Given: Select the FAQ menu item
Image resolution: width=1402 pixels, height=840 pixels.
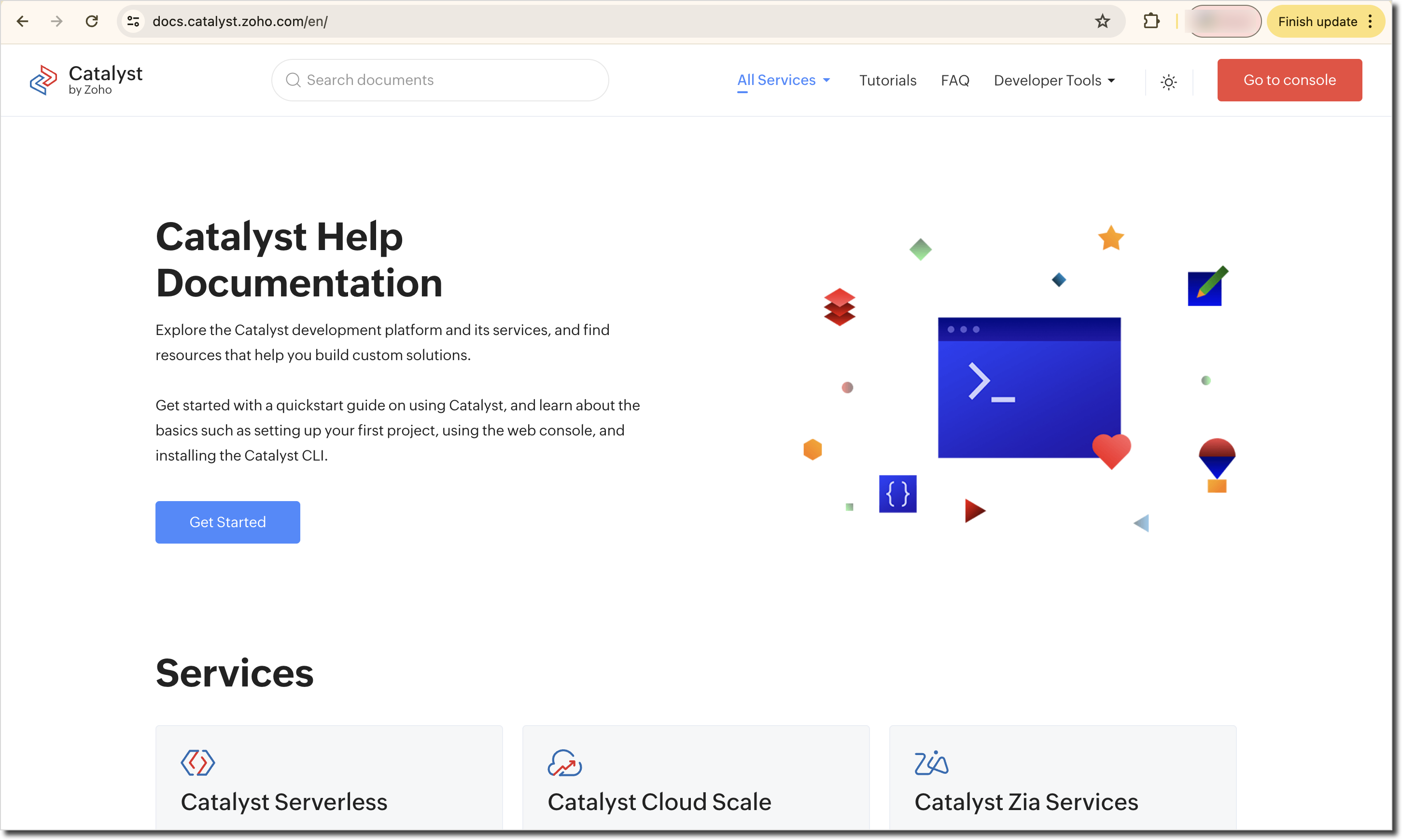Looking at the screenshot, I should (x=955, y=80).
